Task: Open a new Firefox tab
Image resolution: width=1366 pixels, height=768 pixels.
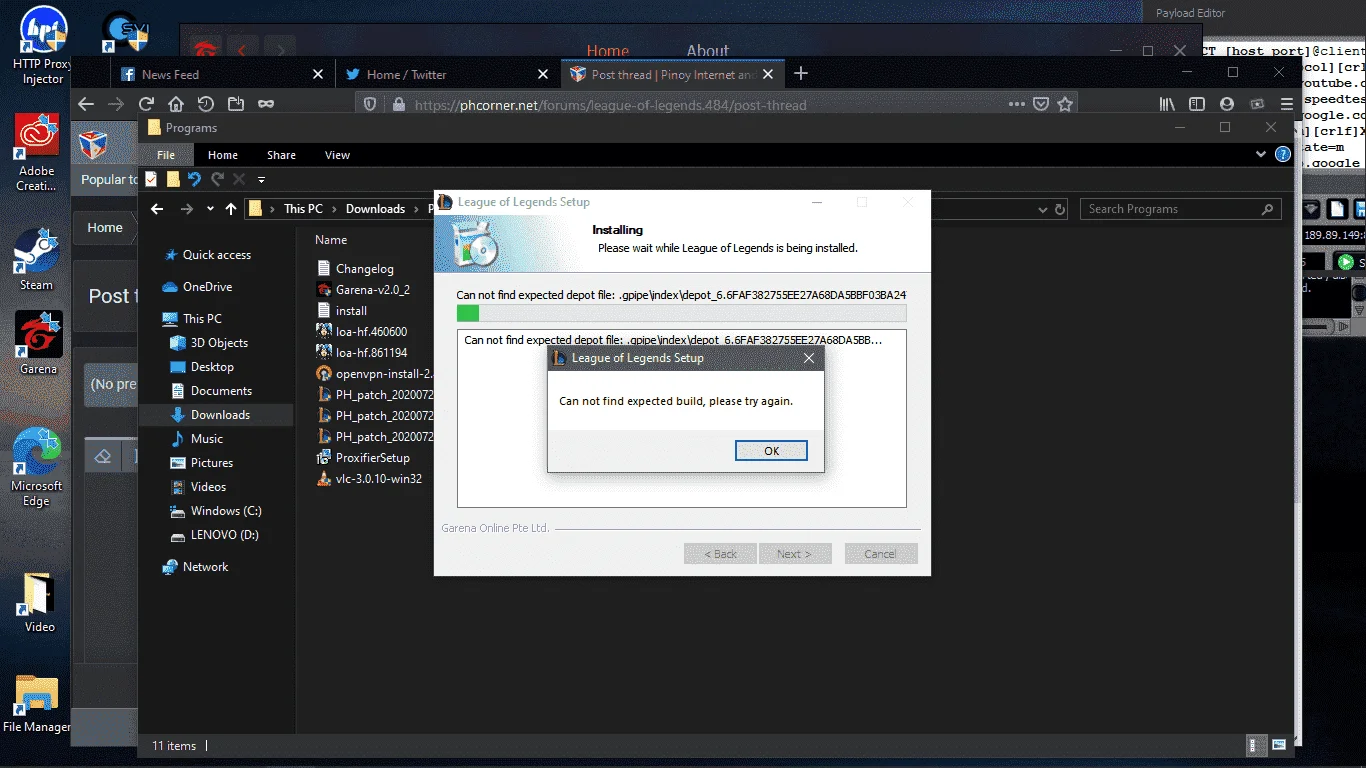Action: [801, 73]
